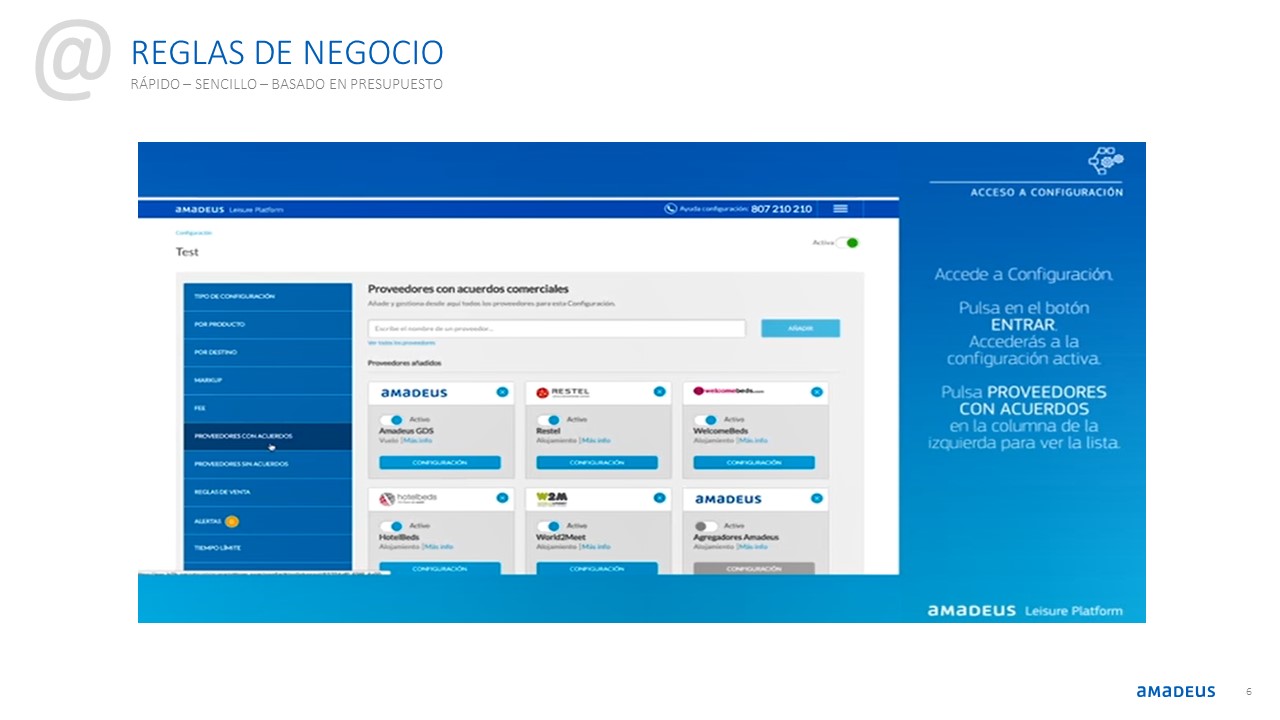
Task: Click the Agregadores Amadeus card logo
Action: tap(728, 498)
